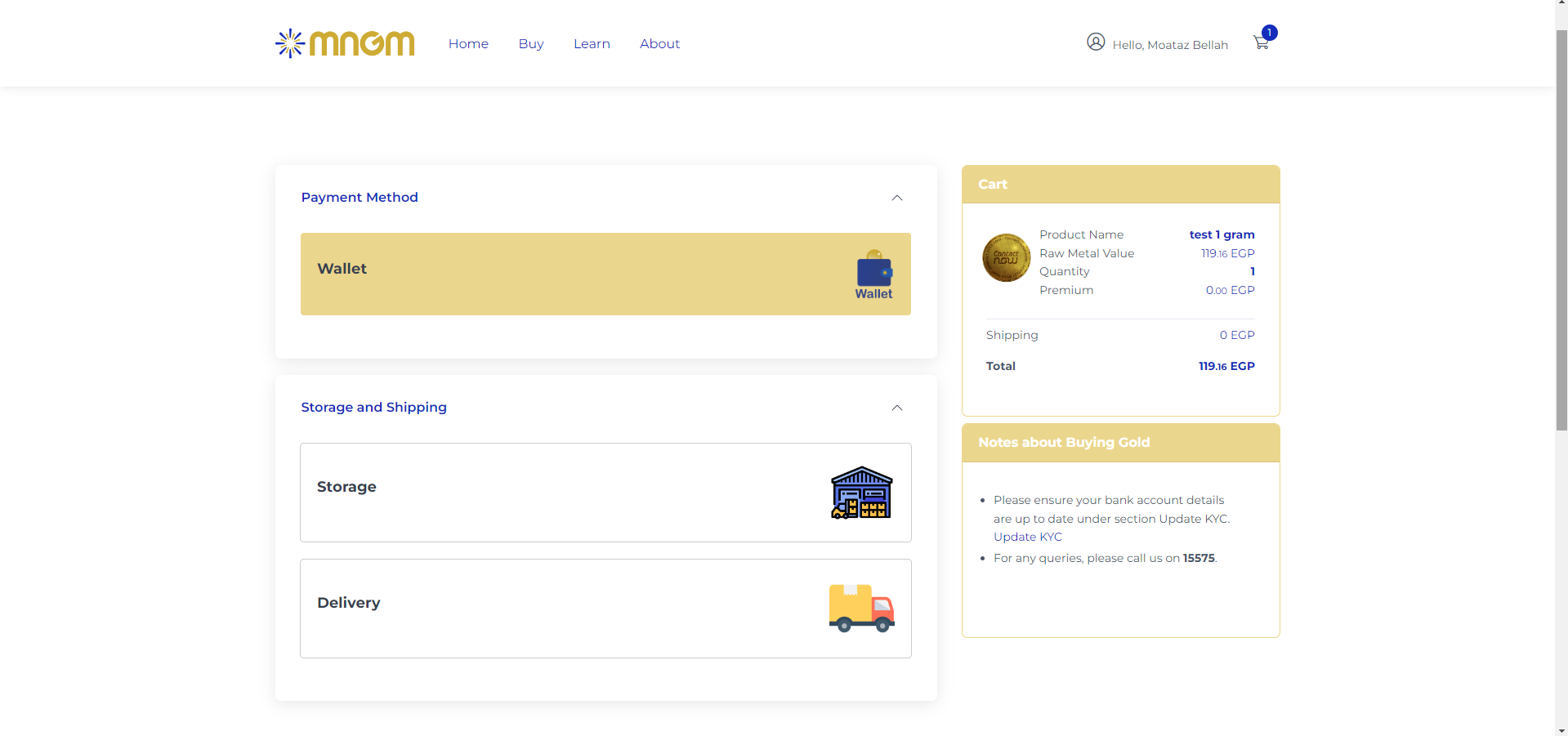Viewport: 1568px width, 736px height.
Task: Go to the Home page
Action: point(468,44)
